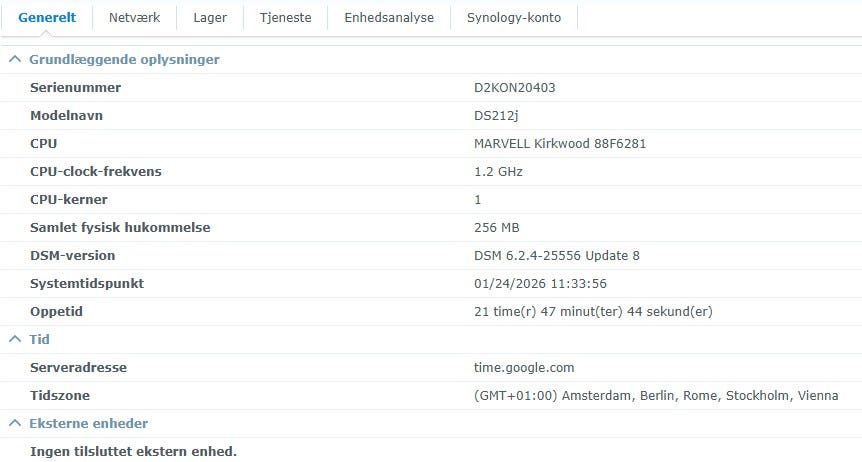Click the Modelnavn label

click(67, 116)
